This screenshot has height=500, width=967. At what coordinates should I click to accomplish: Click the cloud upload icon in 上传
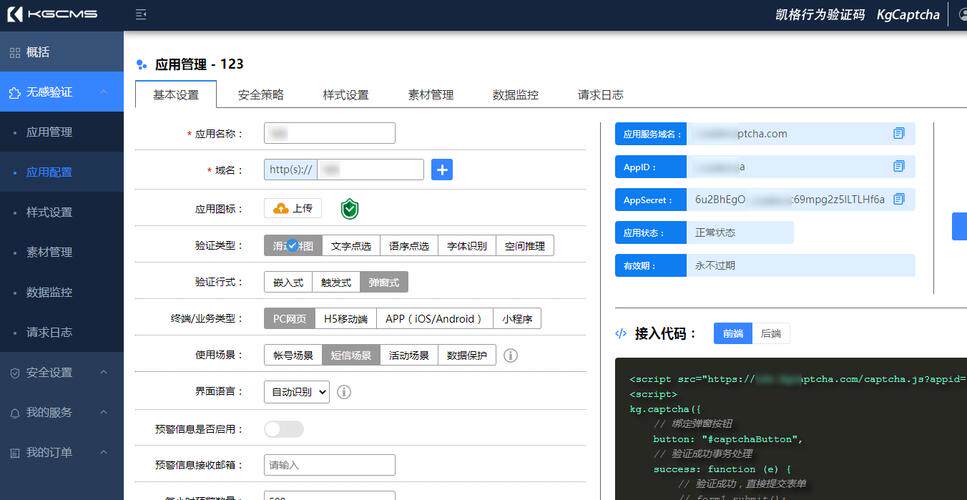pyautogui.click(x=281, y=208)
